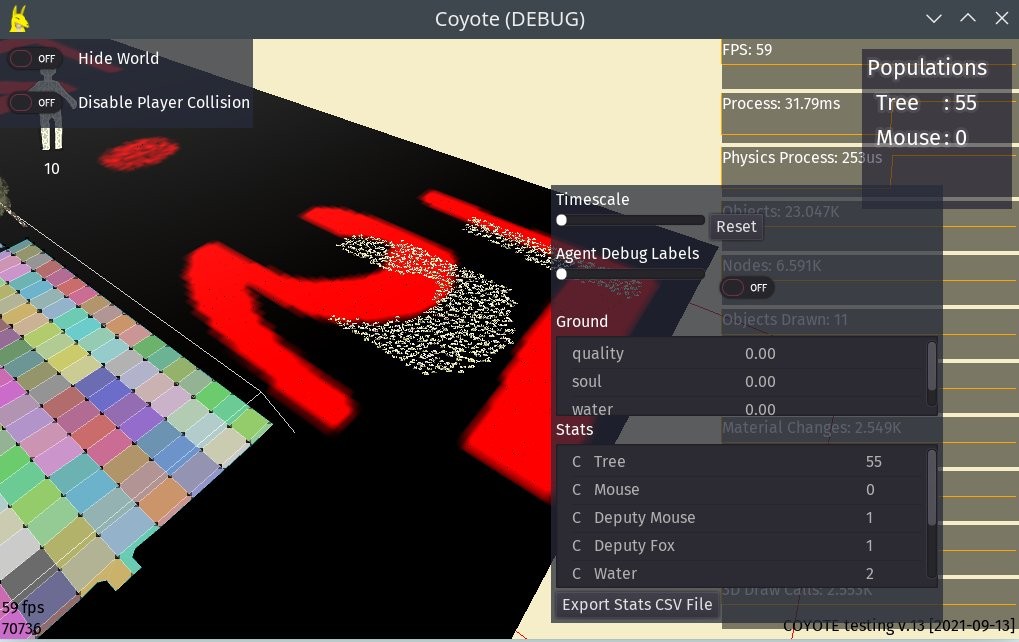This screenshot has width=1019, height=642.
Task: Export the stats via Export Stats CSV File
Action: pos(637,604)
